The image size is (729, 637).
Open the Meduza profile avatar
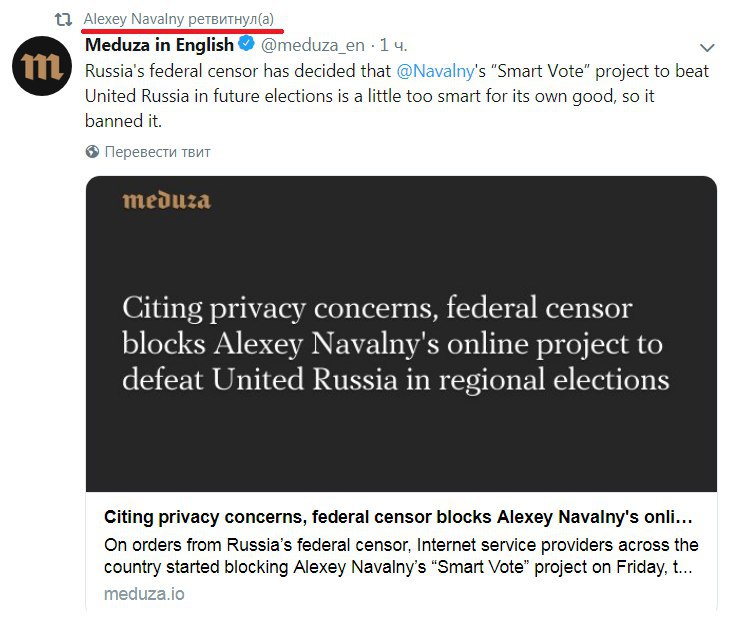42,66
